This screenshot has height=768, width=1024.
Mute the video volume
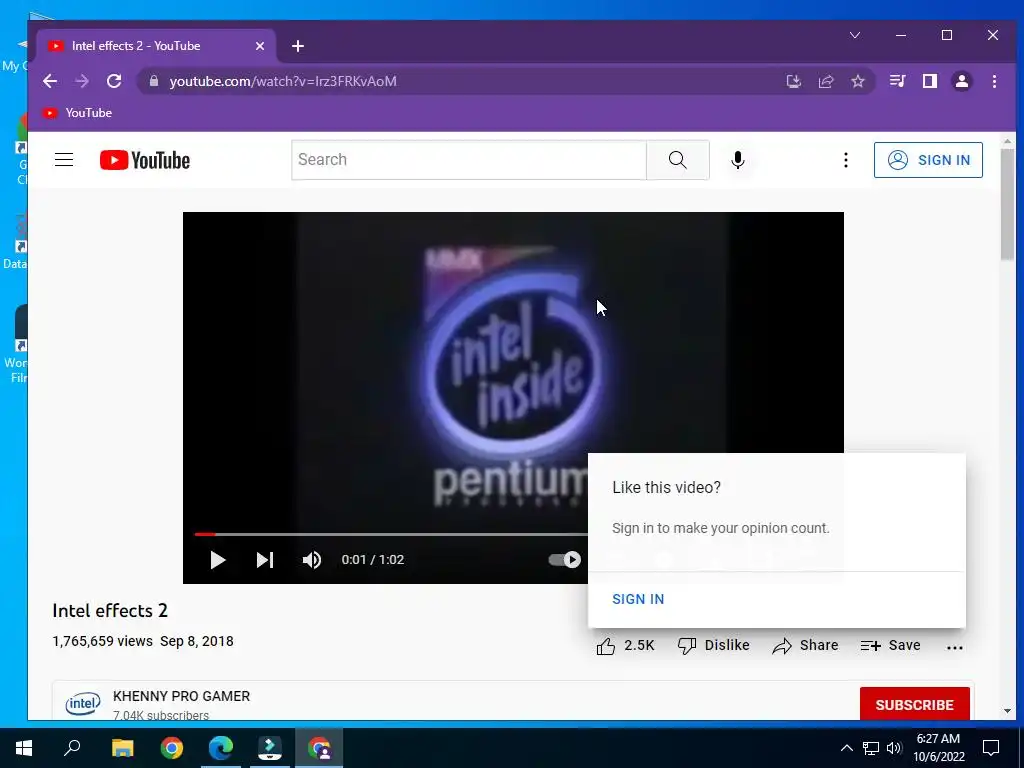tap(312, 560)
